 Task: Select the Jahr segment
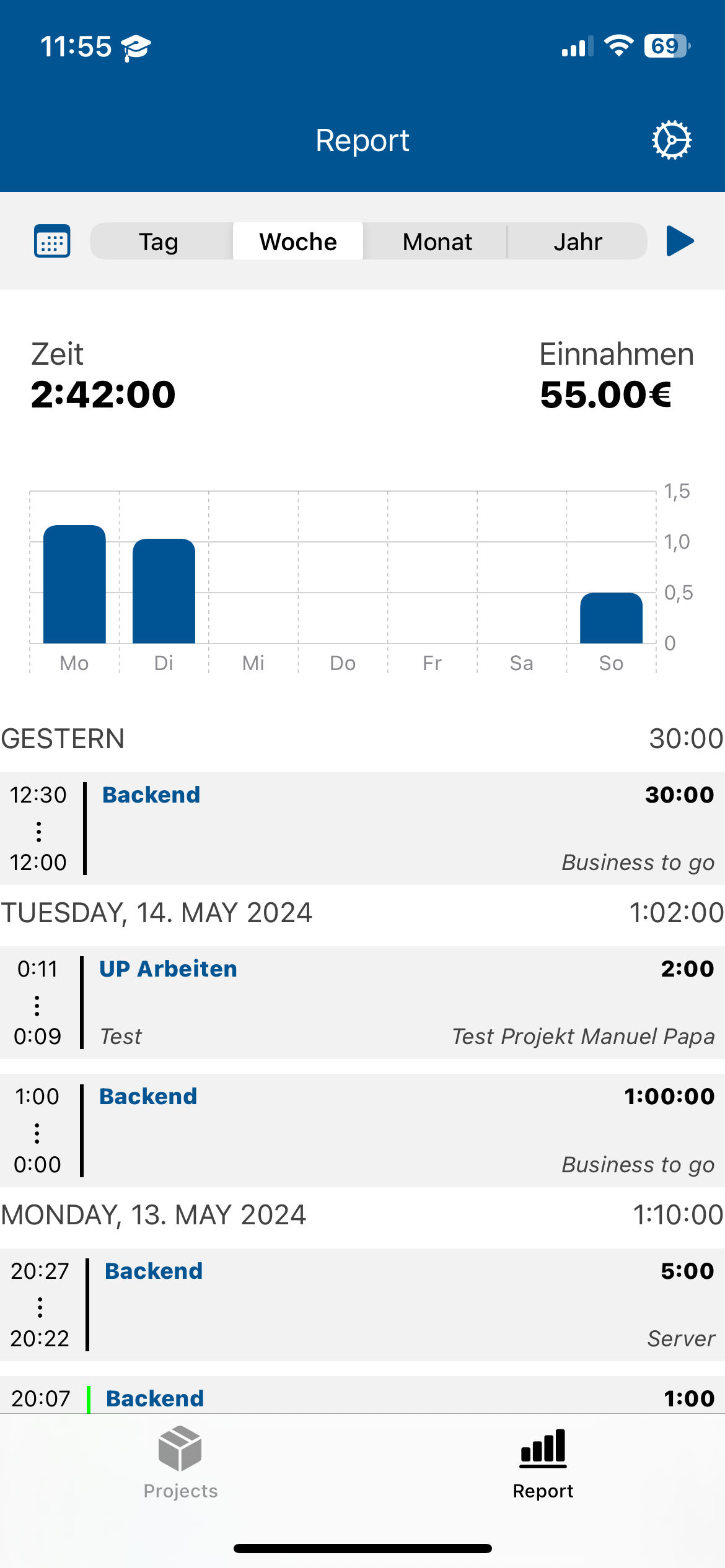coord(578,242)
